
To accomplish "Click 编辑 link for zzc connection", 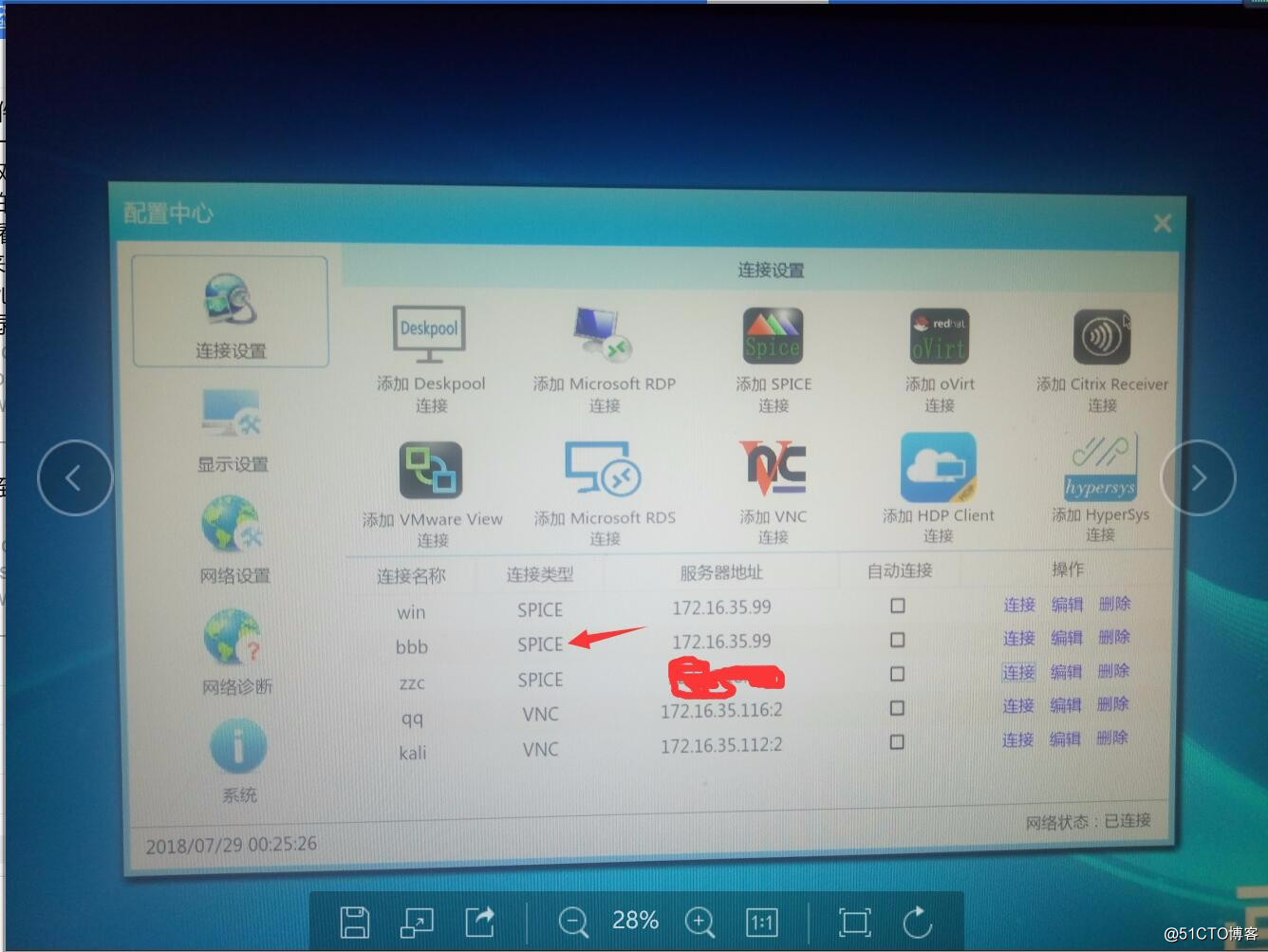I will click(x=1066, y=672).
